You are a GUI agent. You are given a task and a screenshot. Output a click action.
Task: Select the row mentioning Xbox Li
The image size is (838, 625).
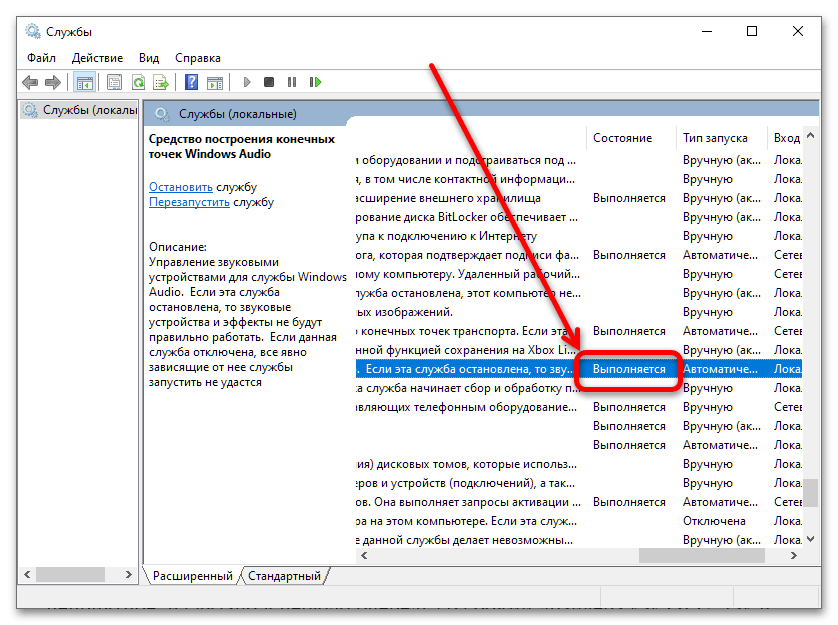(579, 350)
